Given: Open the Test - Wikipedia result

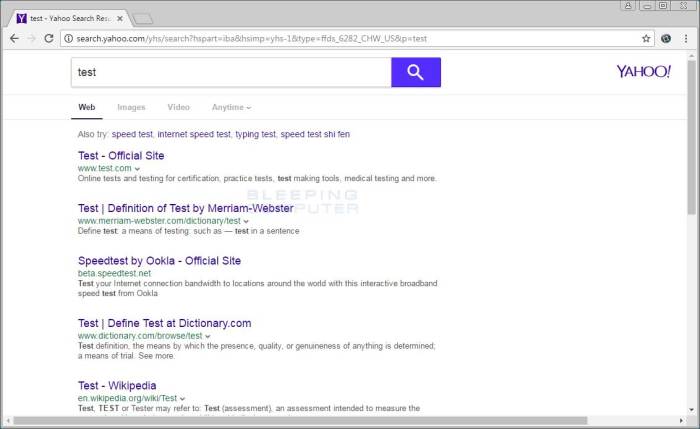Looking at the screenshot, I should coord(117,385).
